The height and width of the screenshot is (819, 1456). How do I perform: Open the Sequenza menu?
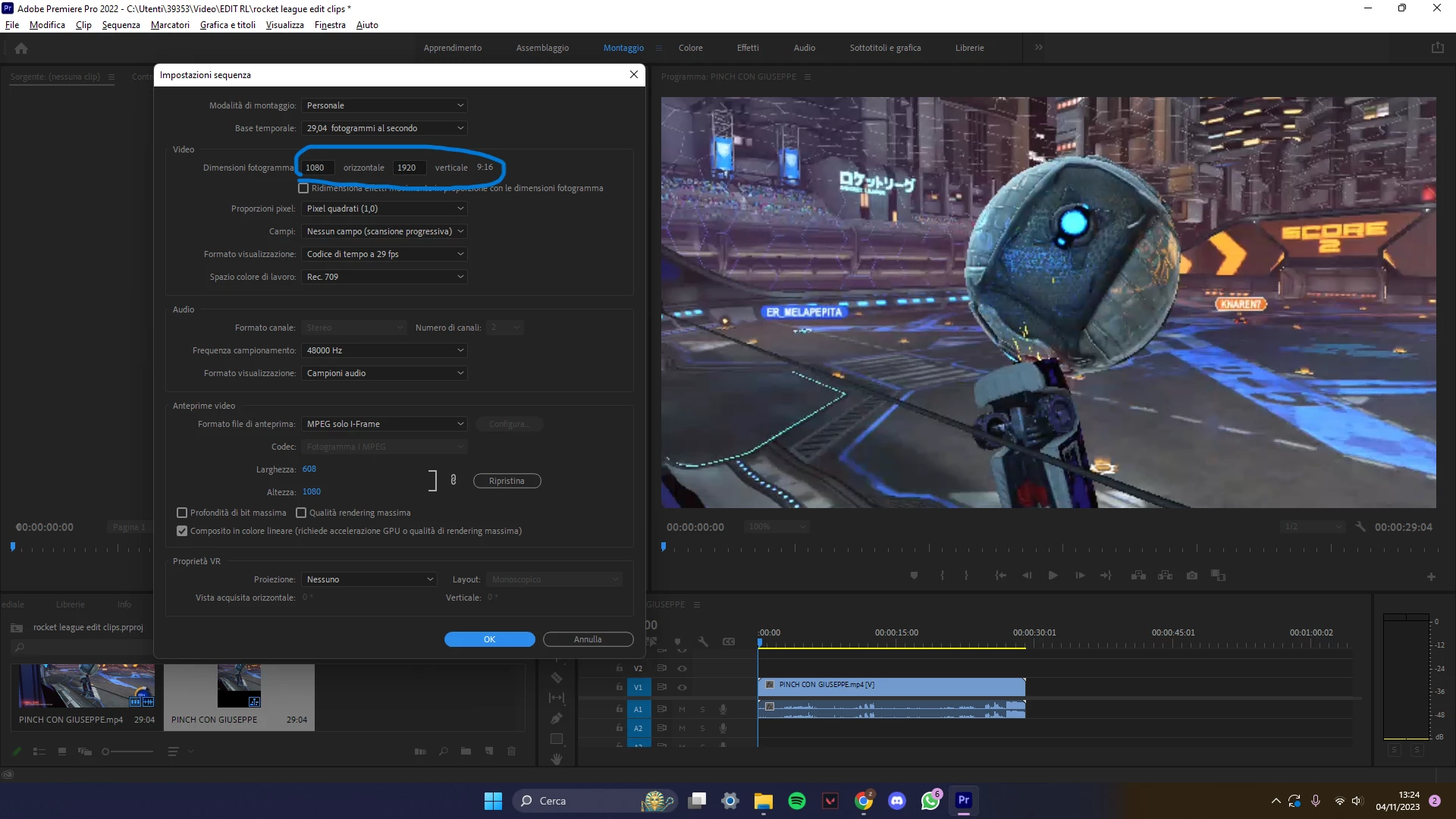coord(121,25)
